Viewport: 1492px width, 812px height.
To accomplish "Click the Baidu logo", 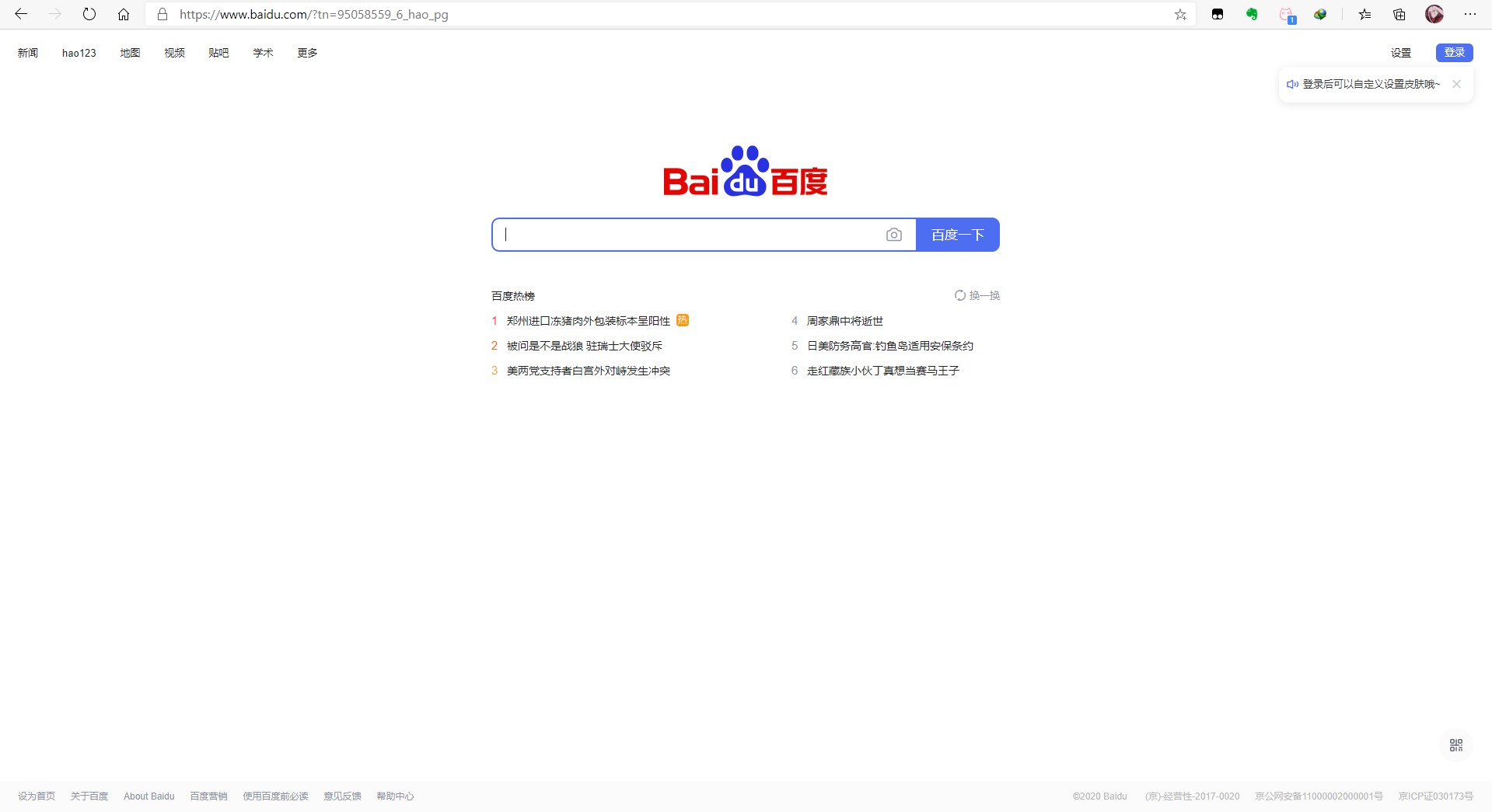I will coord(745,171).
